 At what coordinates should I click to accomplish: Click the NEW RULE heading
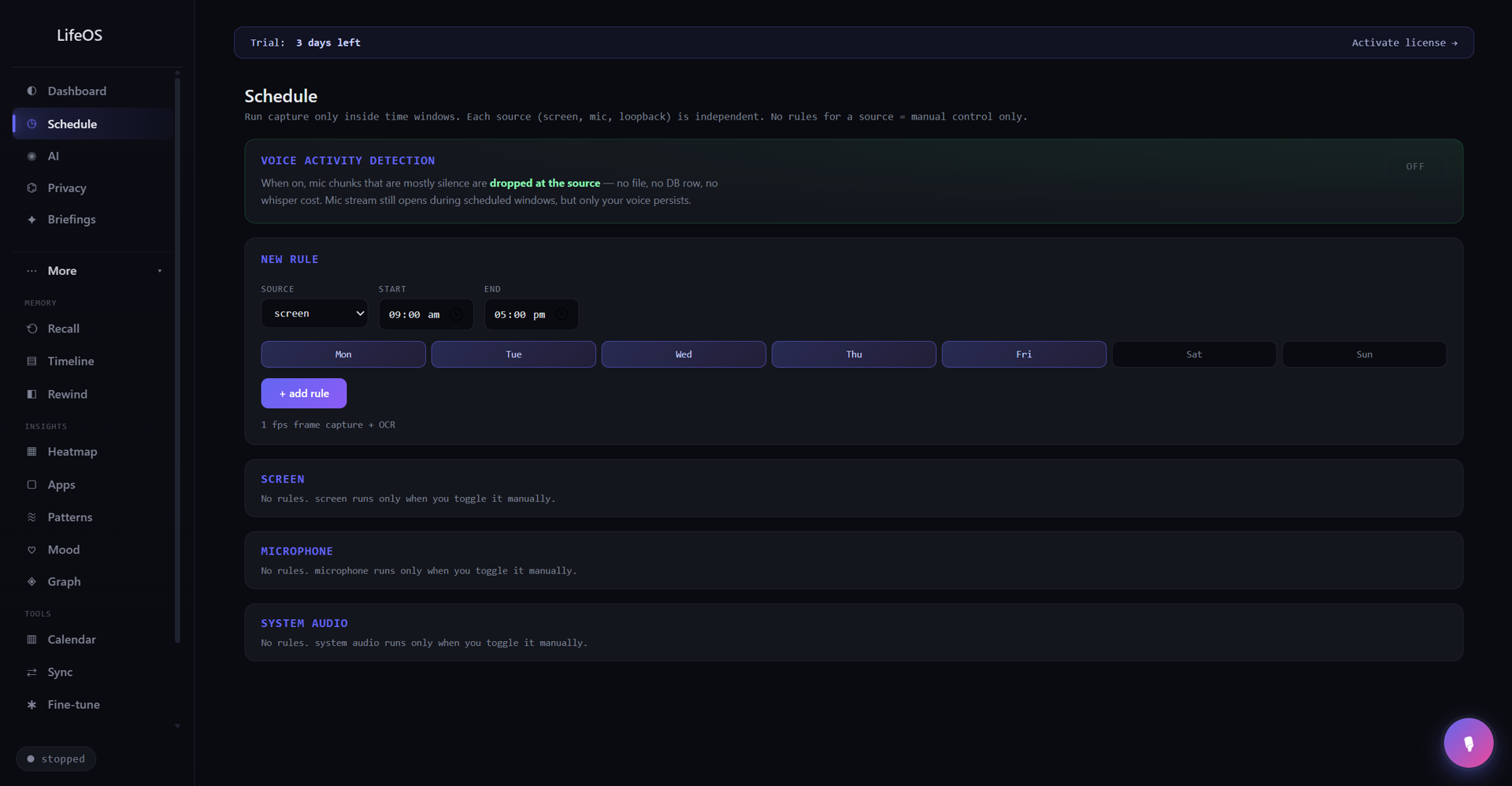pos(290,259)
